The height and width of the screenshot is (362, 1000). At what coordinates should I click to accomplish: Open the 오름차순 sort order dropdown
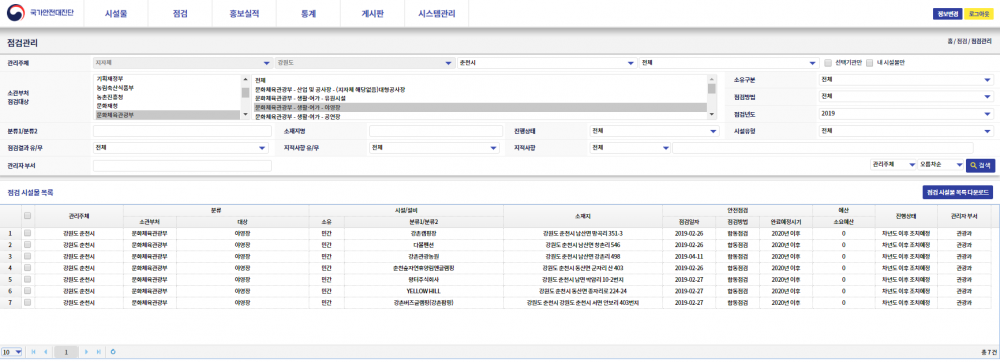click(941, 164)
